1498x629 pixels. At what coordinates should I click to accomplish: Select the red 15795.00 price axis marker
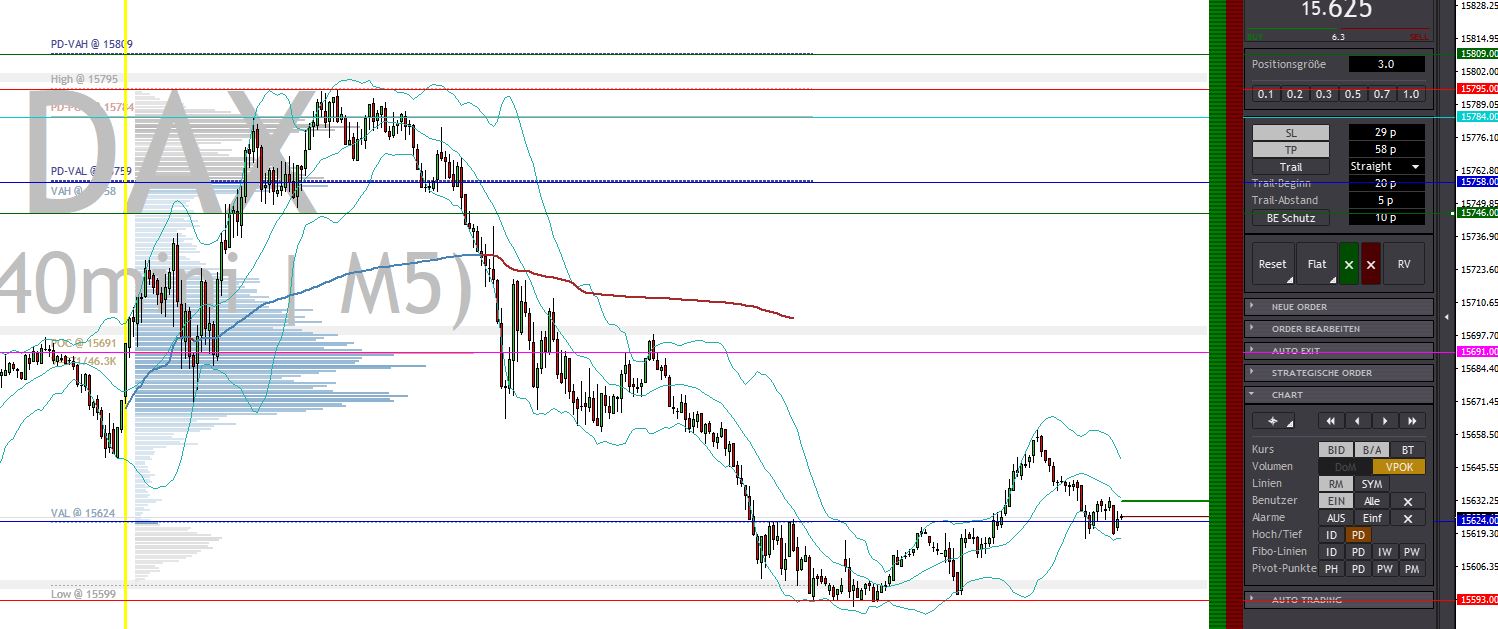tap(1478, 88)
